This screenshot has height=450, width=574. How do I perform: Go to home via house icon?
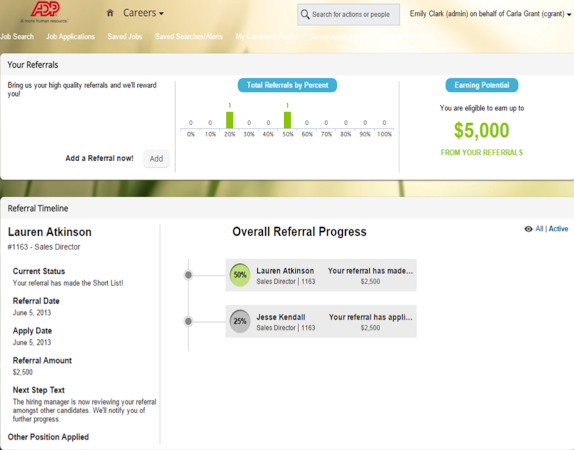(110, 13)
